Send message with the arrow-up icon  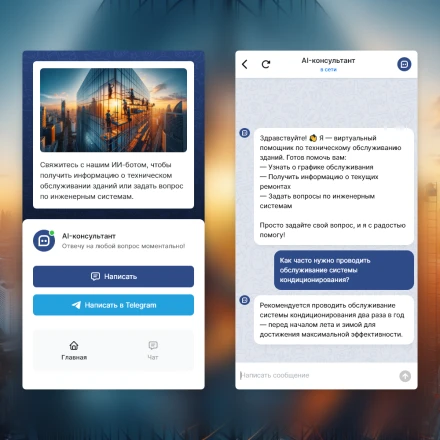coord(405,376)
